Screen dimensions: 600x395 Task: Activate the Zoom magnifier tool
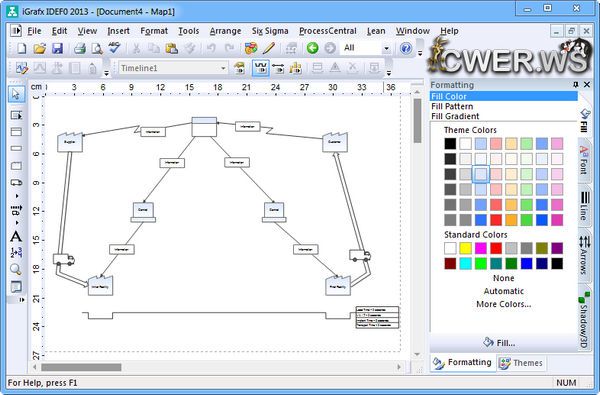[x=16, y=269]
